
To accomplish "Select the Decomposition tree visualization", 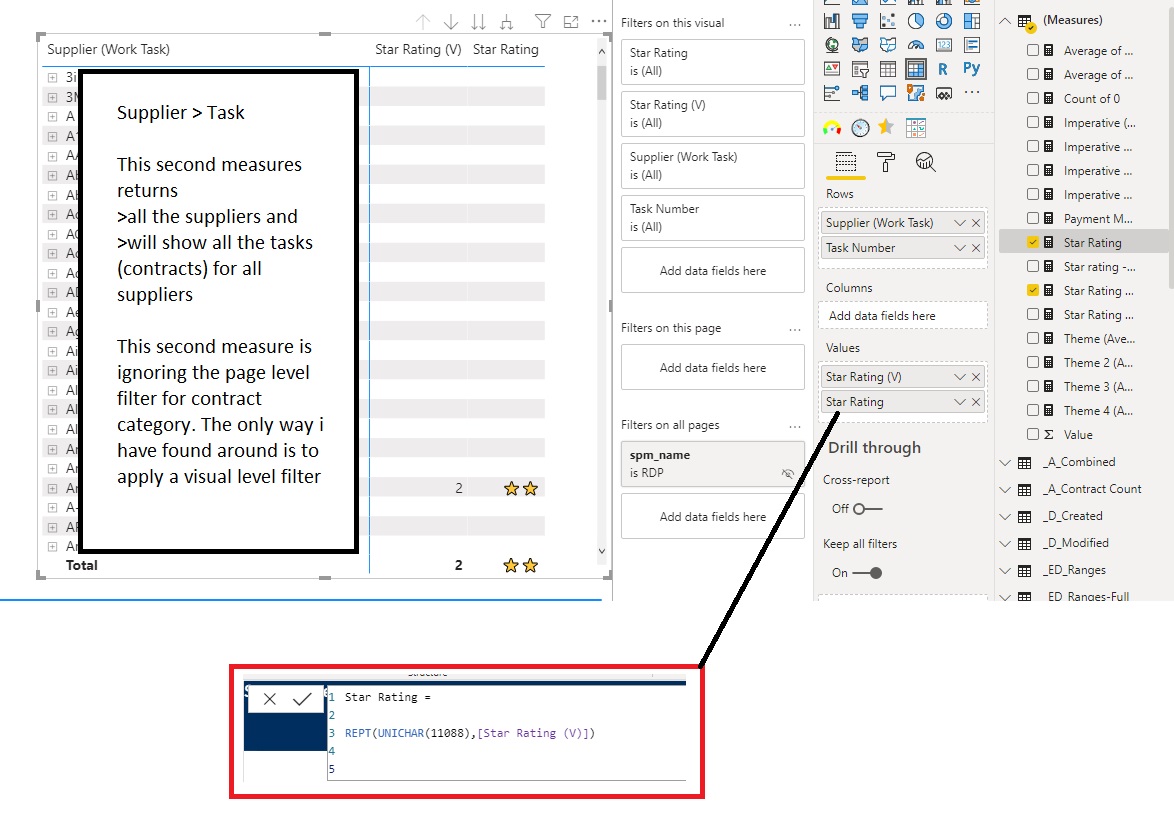I will pos(860,93).
